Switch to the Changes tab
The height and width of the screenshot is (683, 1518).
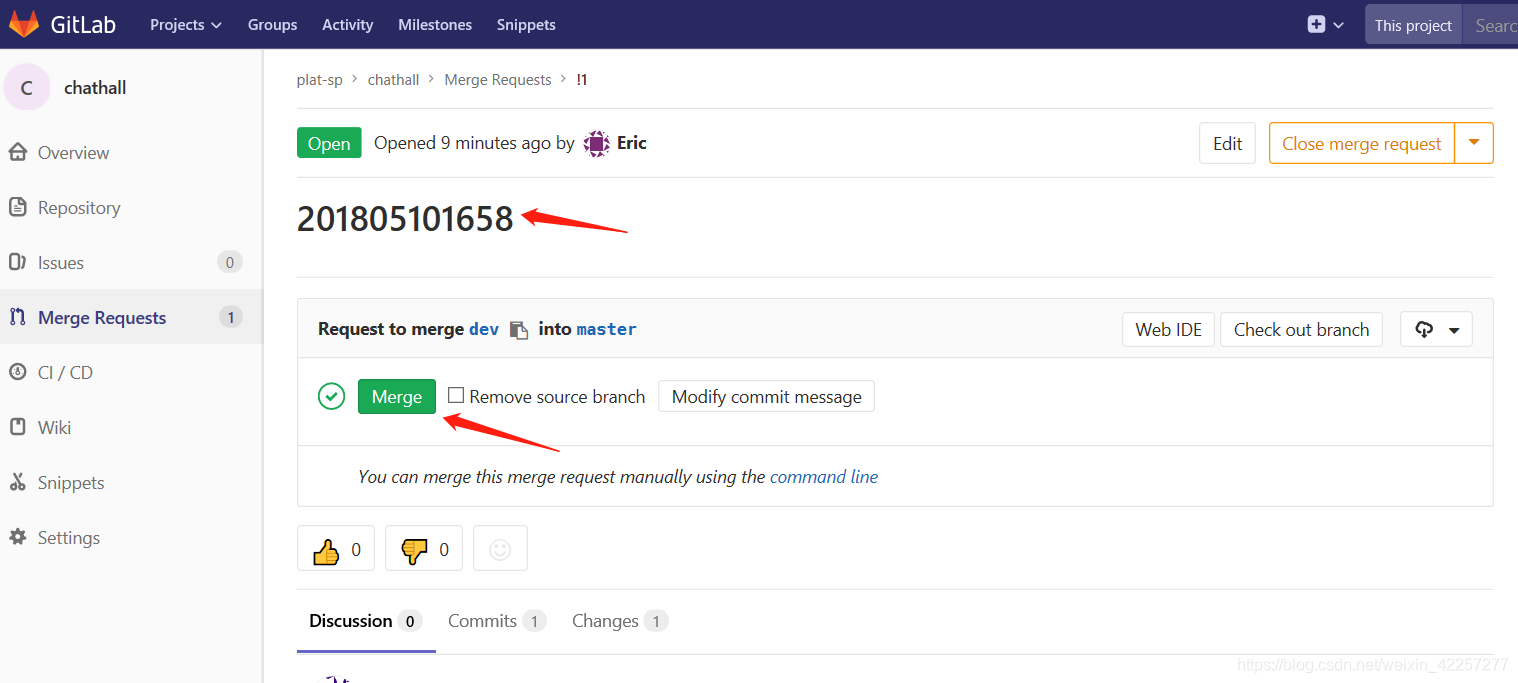(x=620, y=621)
